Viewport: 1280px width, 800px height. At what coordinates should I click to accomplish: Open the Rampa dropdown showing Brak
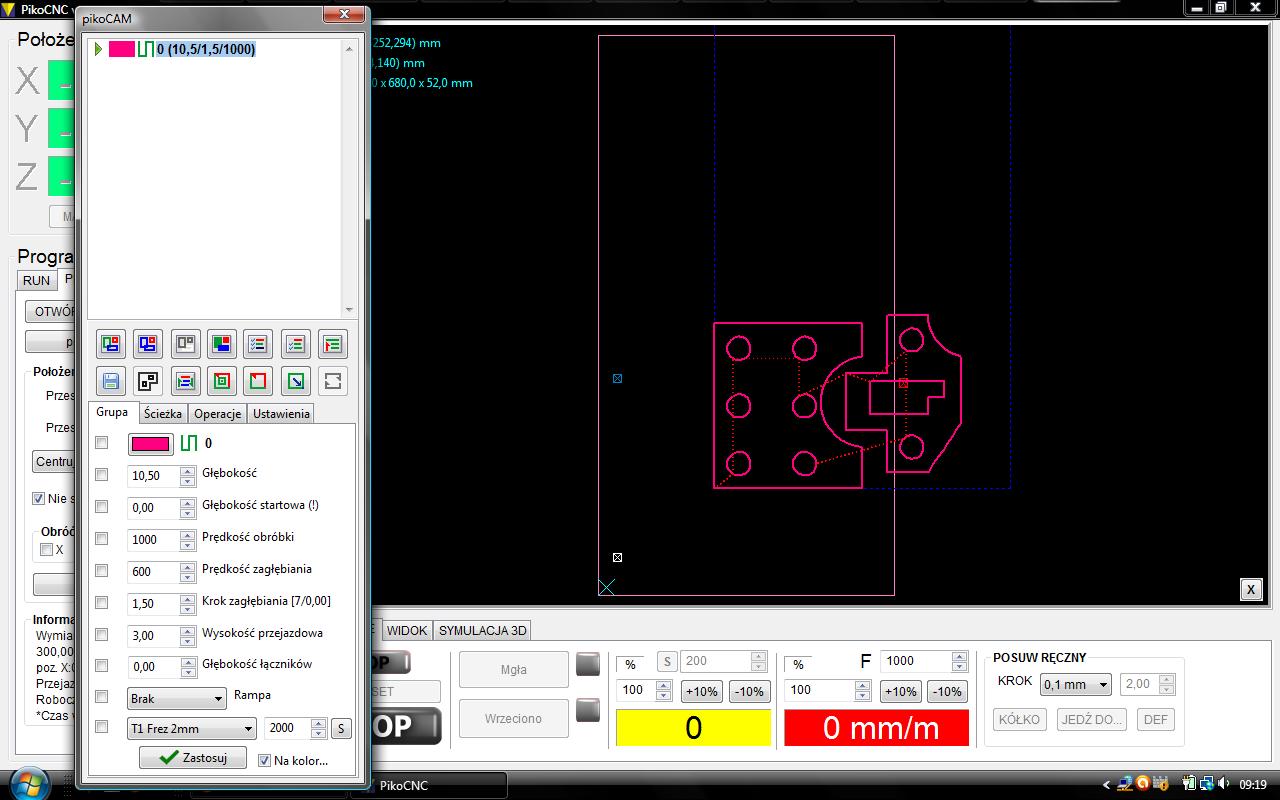coord(177,698)
